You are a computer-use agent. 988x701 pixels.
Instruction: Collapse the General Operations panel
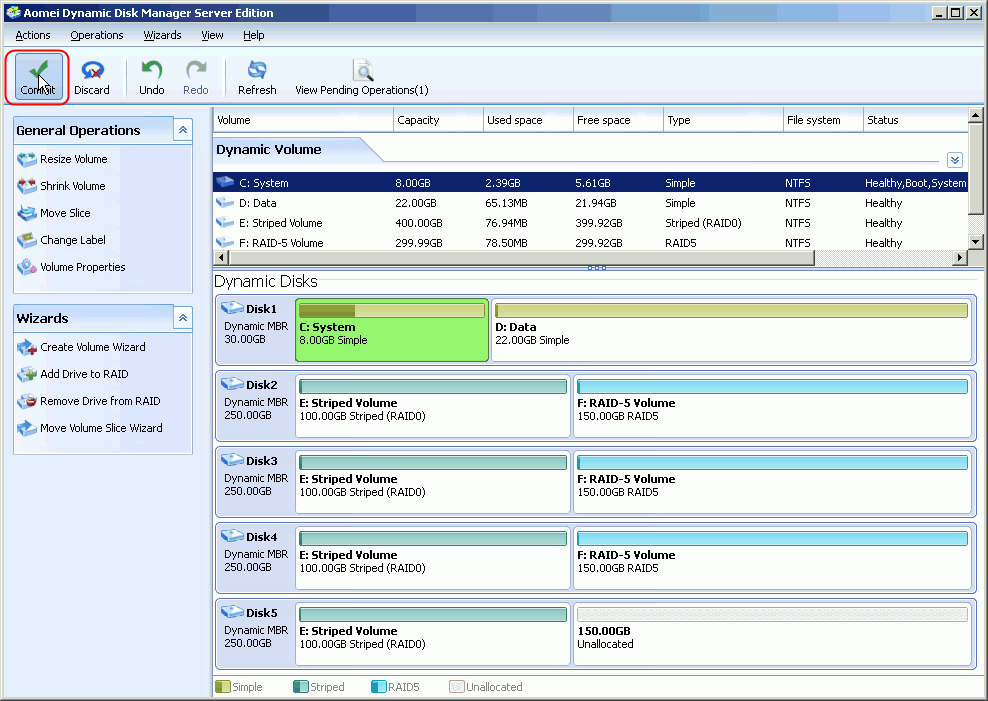[x=183, y=130]
